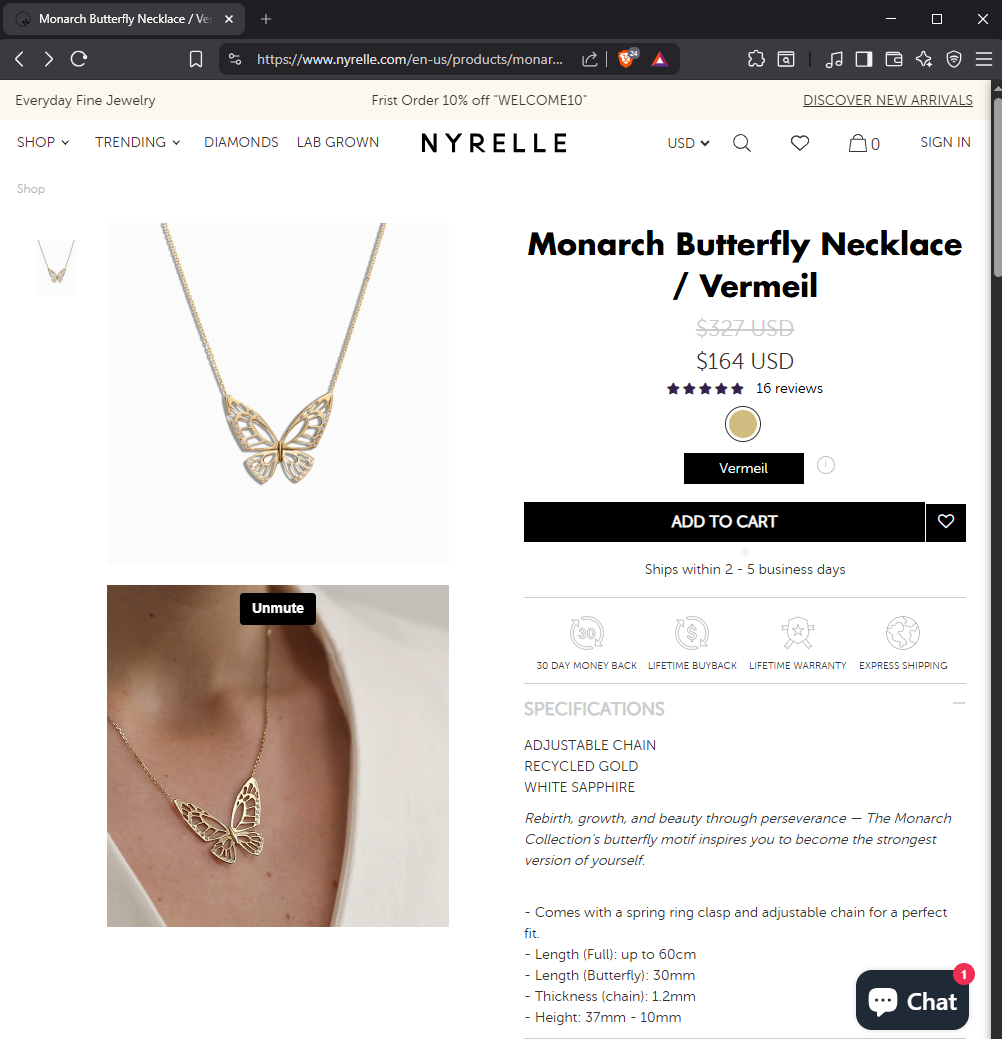Viewport: 1002px width, 1039px height.
Task: Collapse the Specifications section
Action: coord(958,703)
